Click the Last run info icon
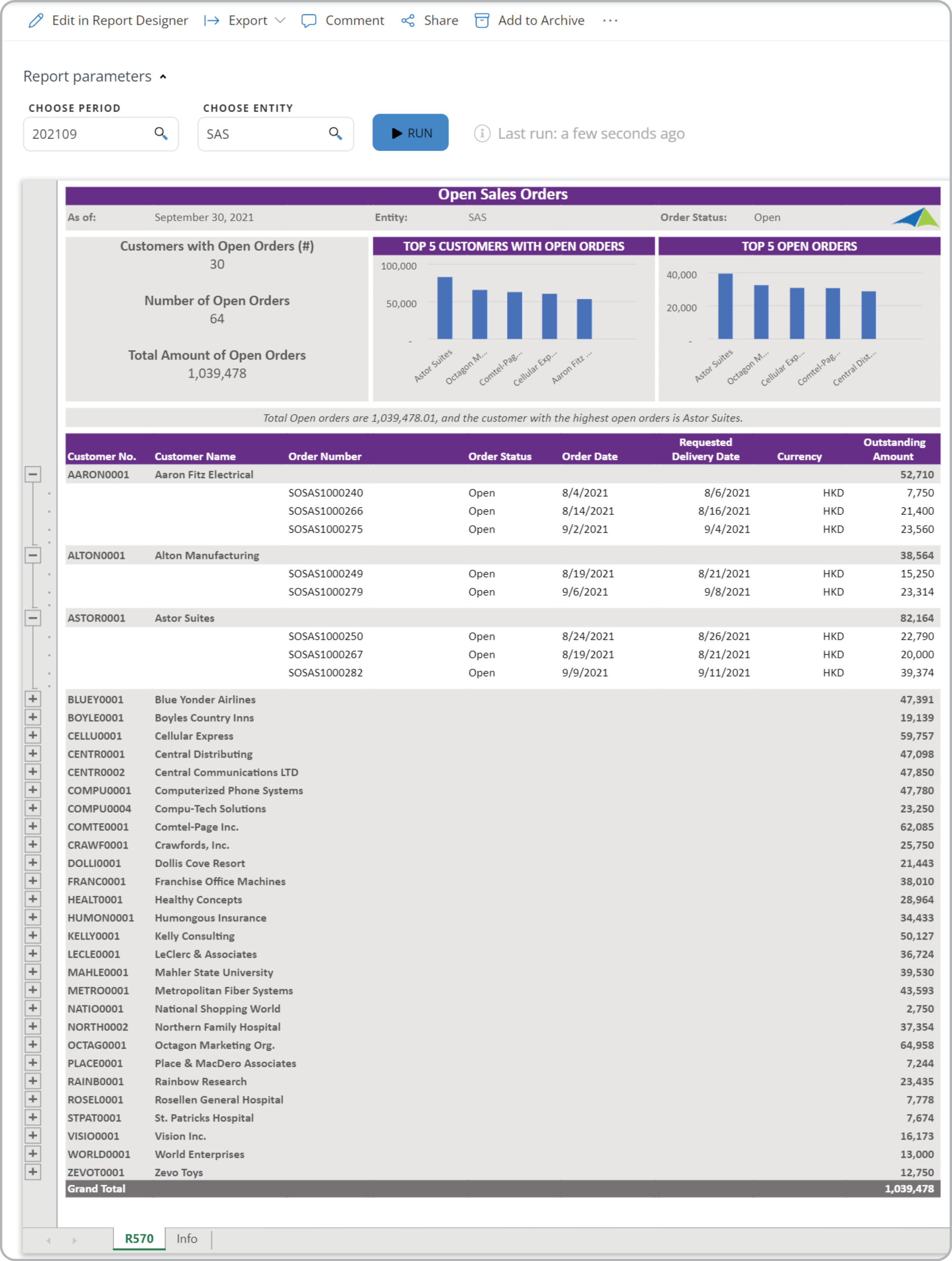This screenshot has height=1261, width=952. (x=482, y=133)
